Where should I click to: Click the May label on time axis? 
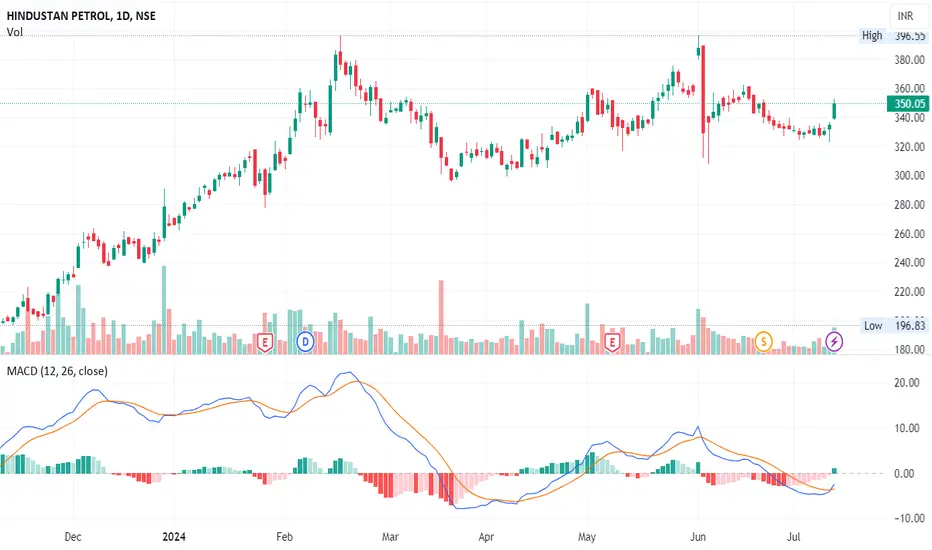(x=587, y=537)
